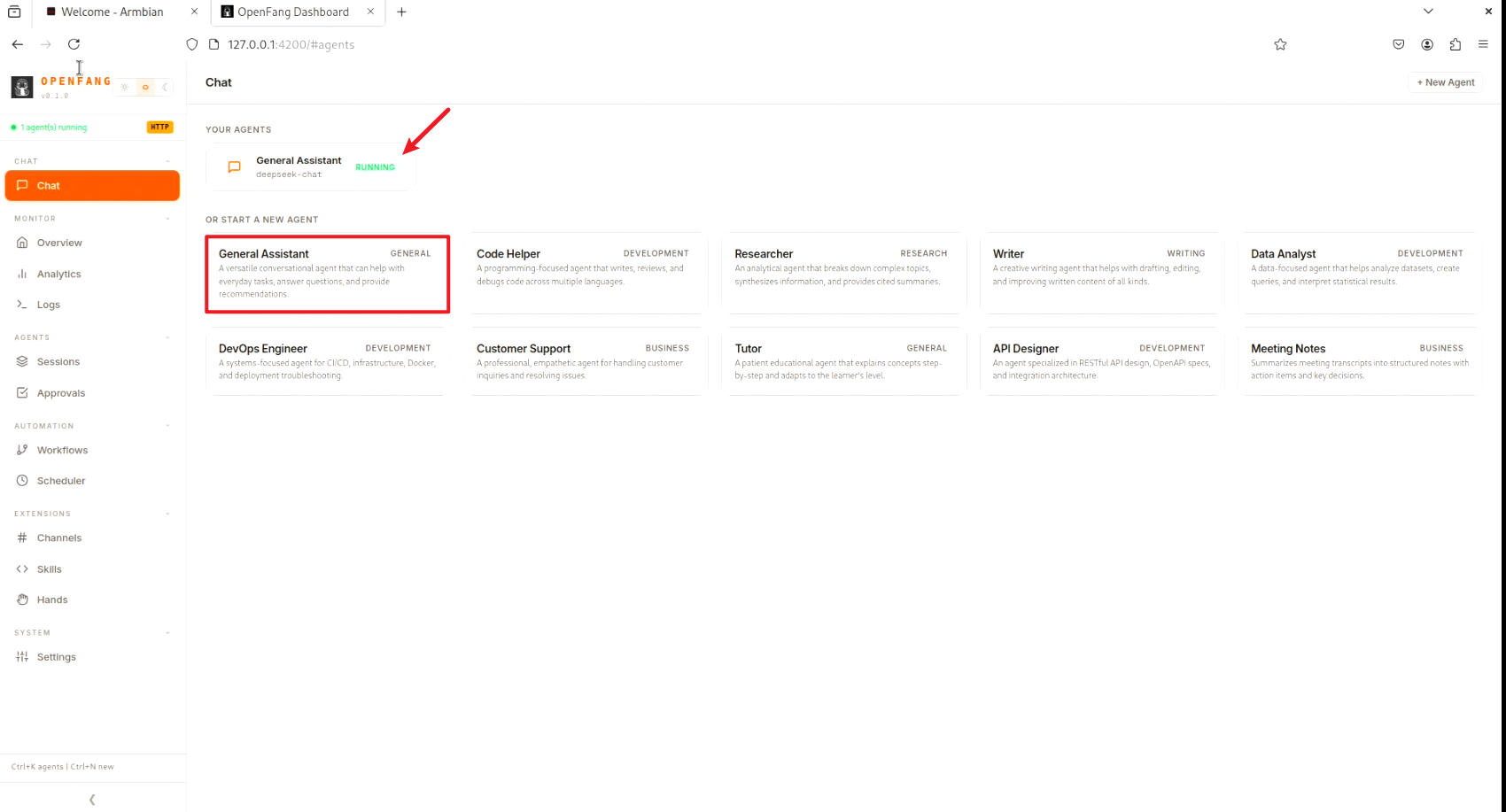Select the system theme middle option
Viewport: 1506px width, 812px height.
pos(145,87)
